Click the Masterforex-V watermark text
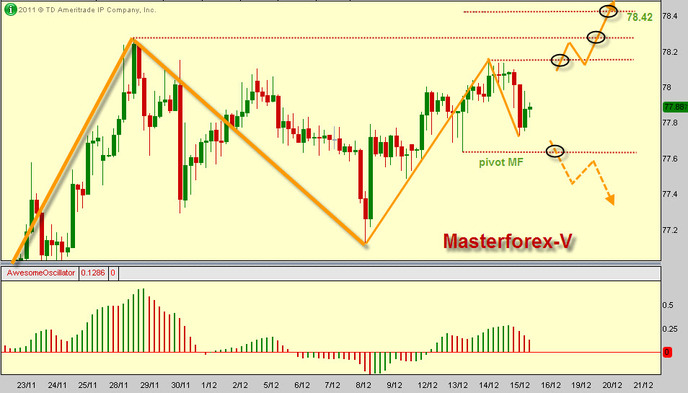Image resolution: width=688 pixels, height=393 pixels. click(508, 241)
